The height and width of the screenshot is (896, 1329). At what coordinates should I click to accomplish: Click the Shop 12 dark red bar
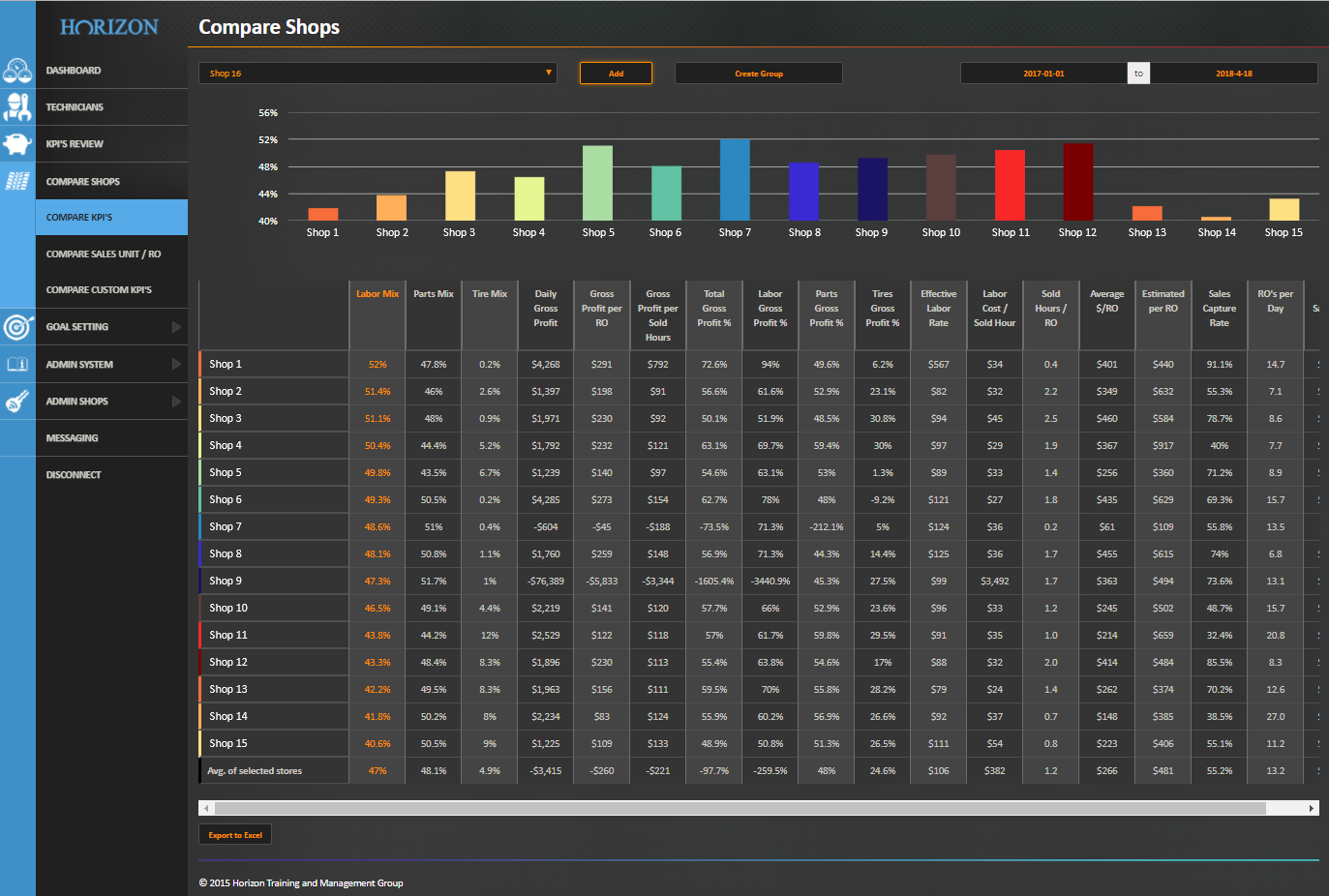pos(1078,182)
